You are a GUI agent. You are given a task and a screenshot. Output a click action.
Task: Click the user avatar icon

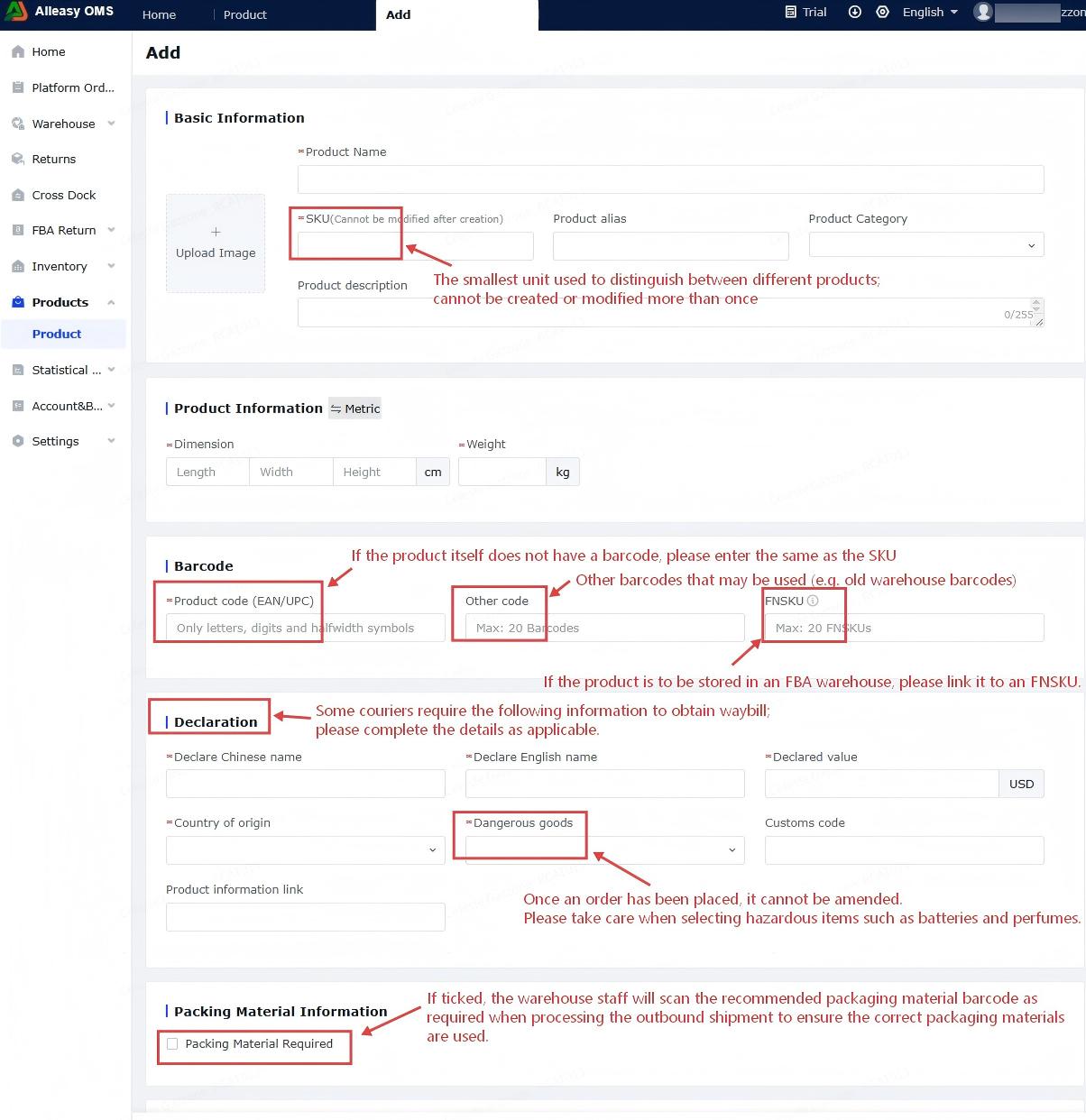[x=983, y=12]
